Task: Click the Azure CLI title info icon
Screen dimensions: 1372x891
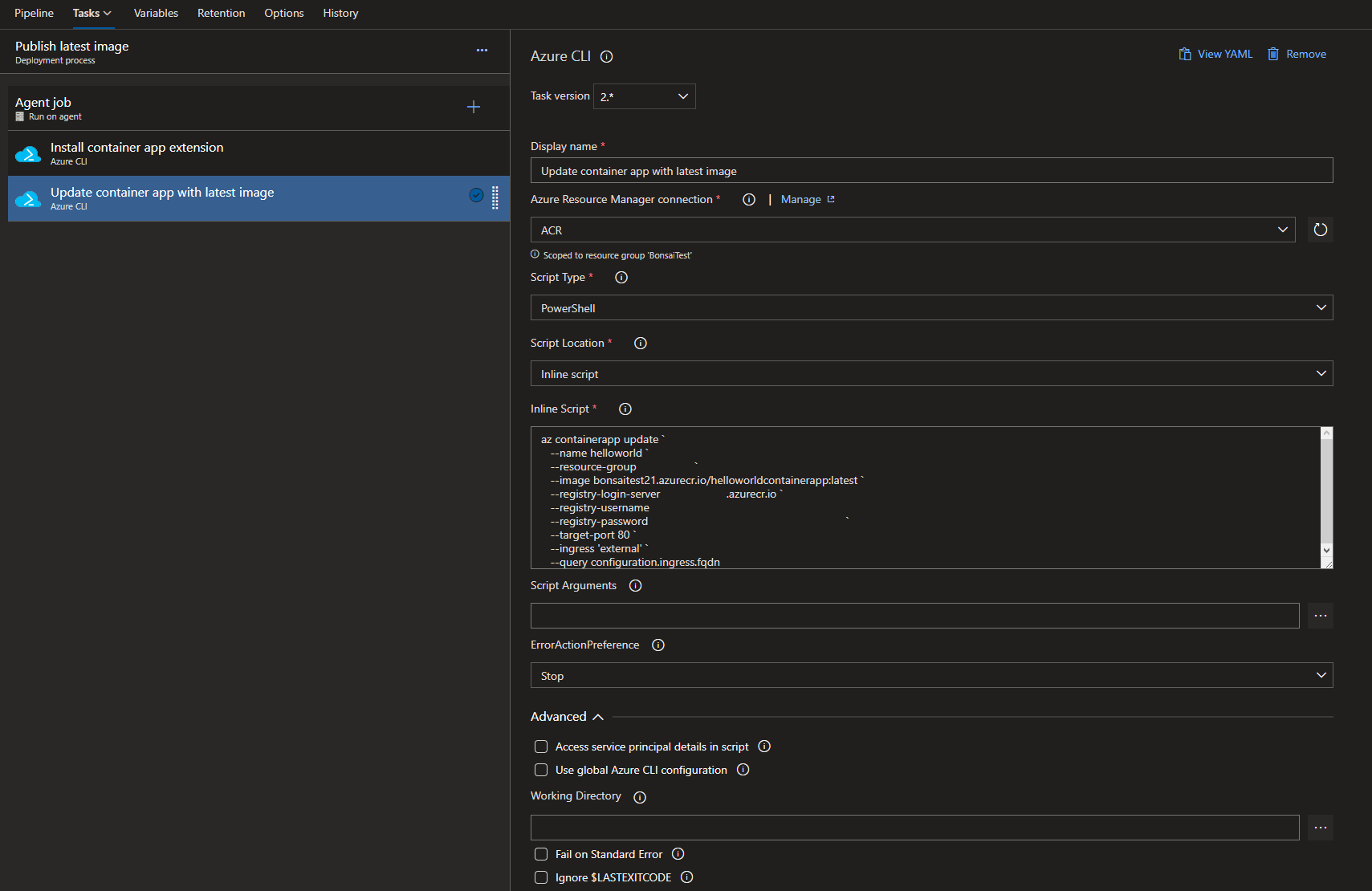Action: pyautogui.click(x=607, y=56)
